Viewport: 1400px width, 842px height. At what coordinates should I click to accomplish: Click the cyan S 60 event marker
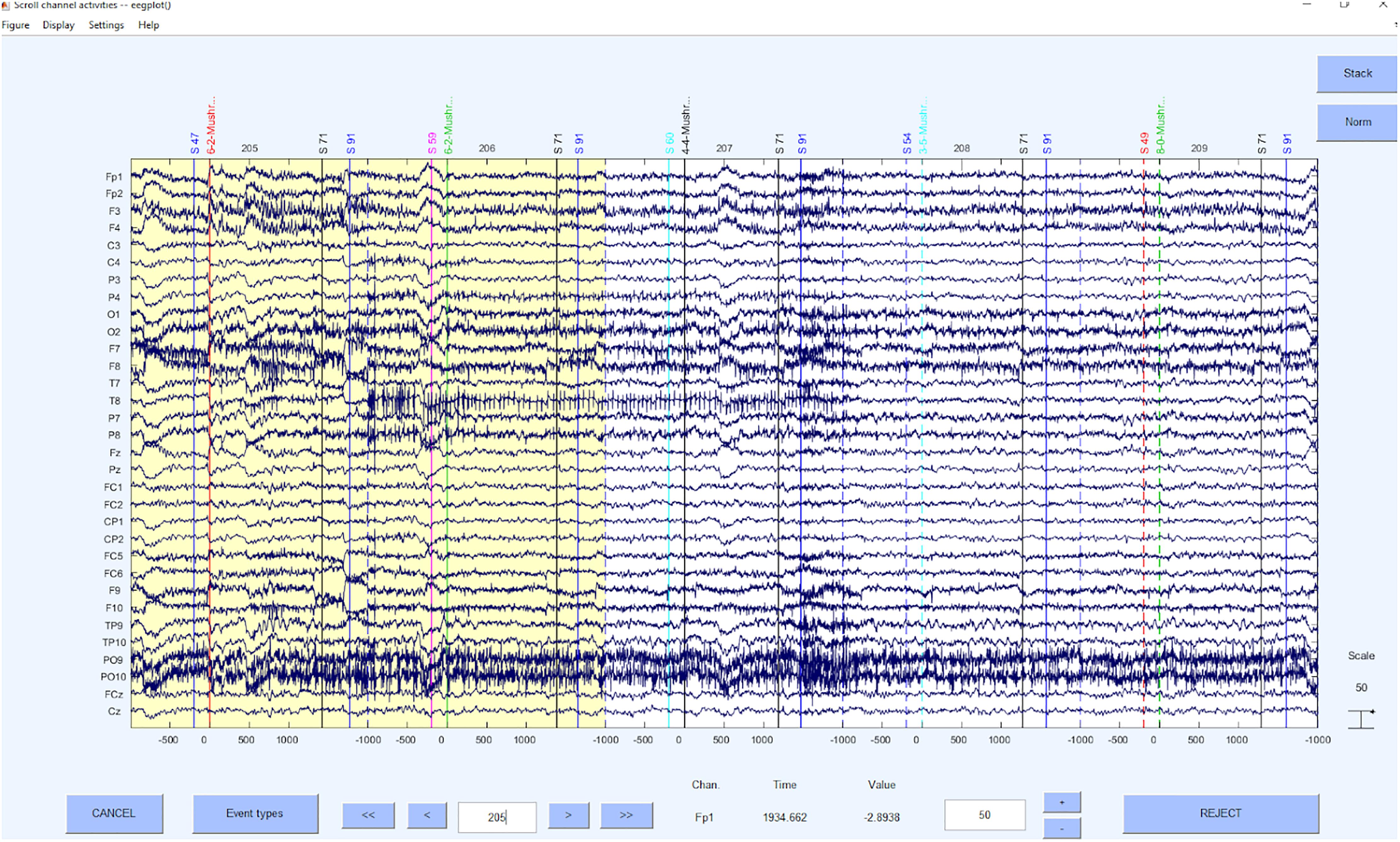pos(669,144)
